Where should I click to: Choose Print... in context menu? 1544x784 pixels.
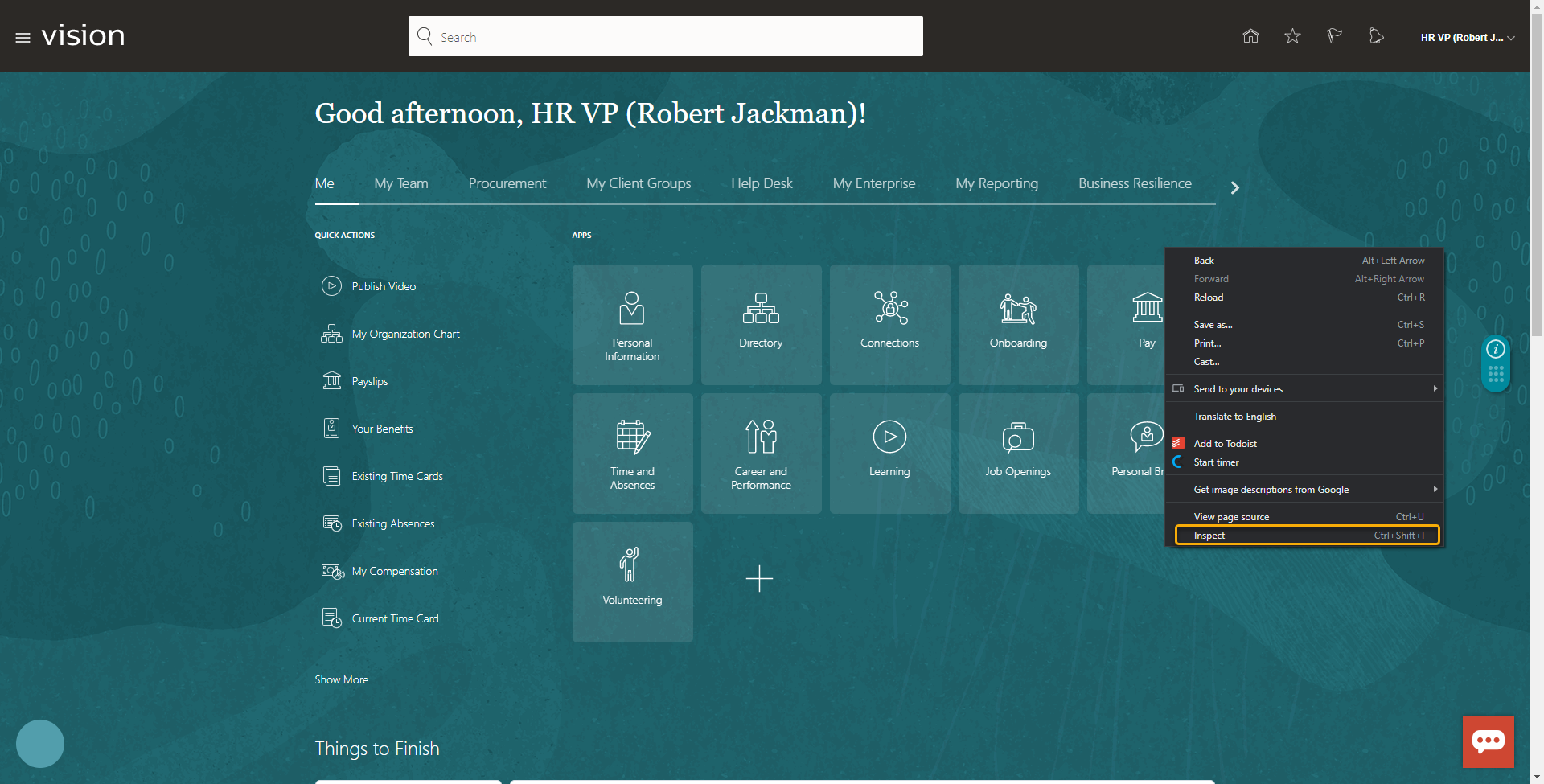click(x=1304, y=343)
